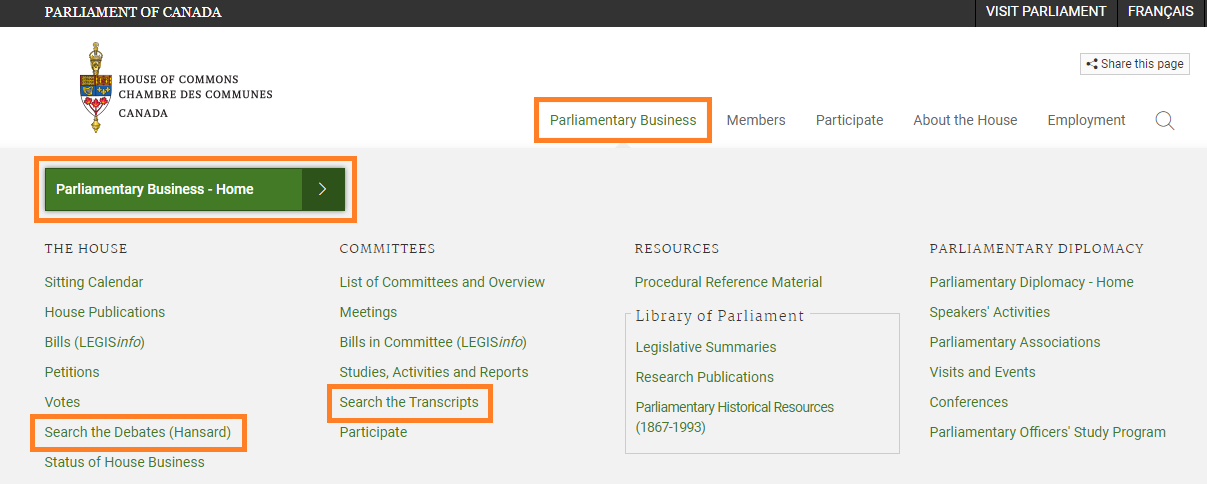Click House of Commons Canada wordmark text
1207x484 pixels.
point(195,96)
